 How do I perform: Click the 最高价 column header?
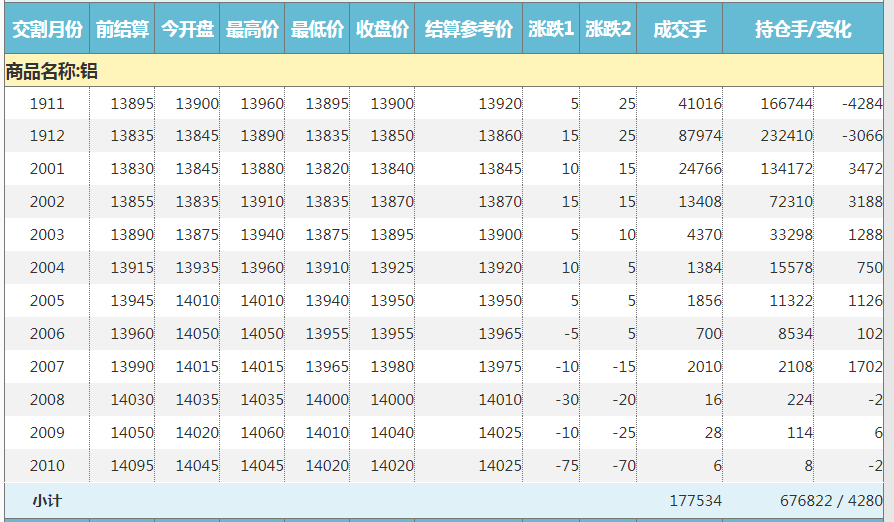[x=252, y=30]
